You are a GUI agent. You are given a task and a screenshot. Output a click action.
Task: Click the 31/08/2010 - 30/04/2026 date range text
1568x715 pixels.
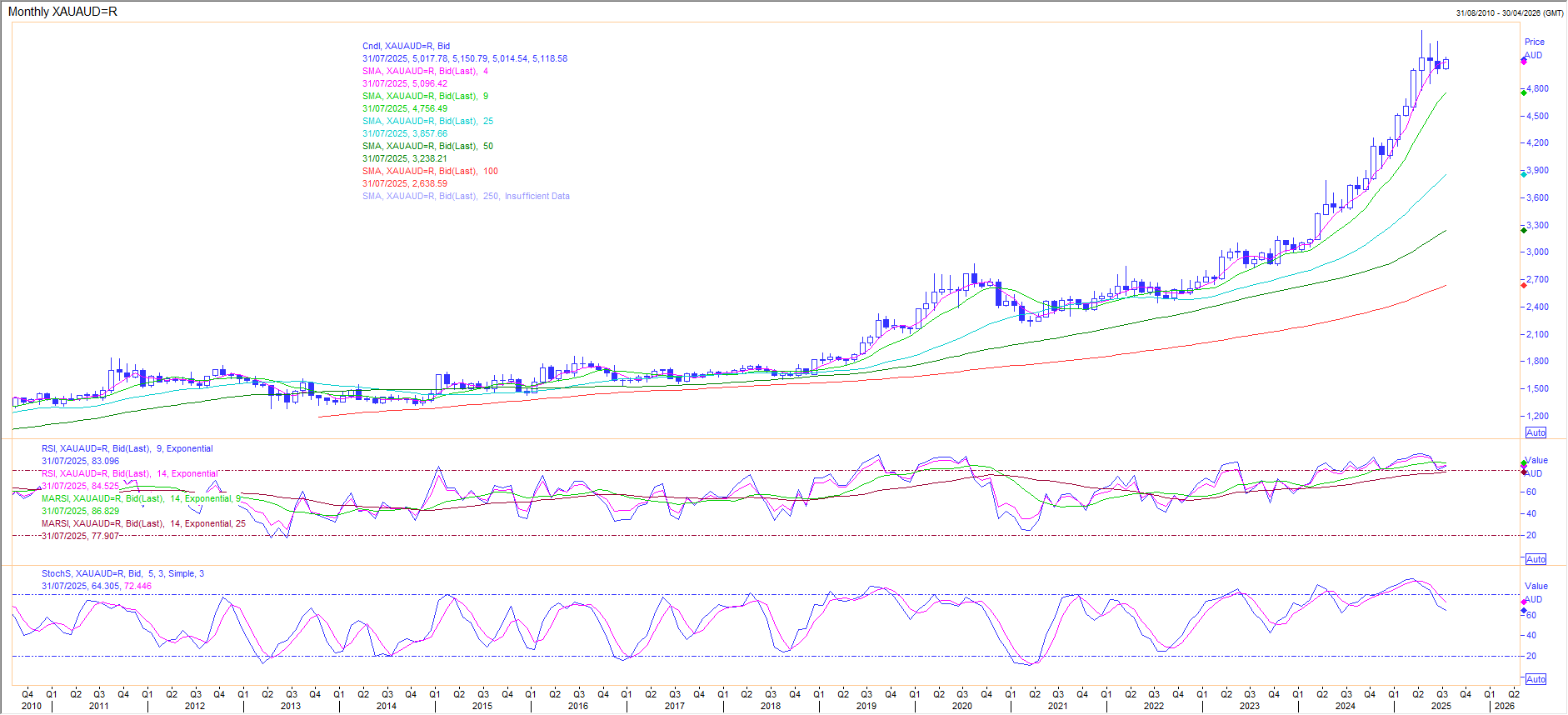(1510, 13)
